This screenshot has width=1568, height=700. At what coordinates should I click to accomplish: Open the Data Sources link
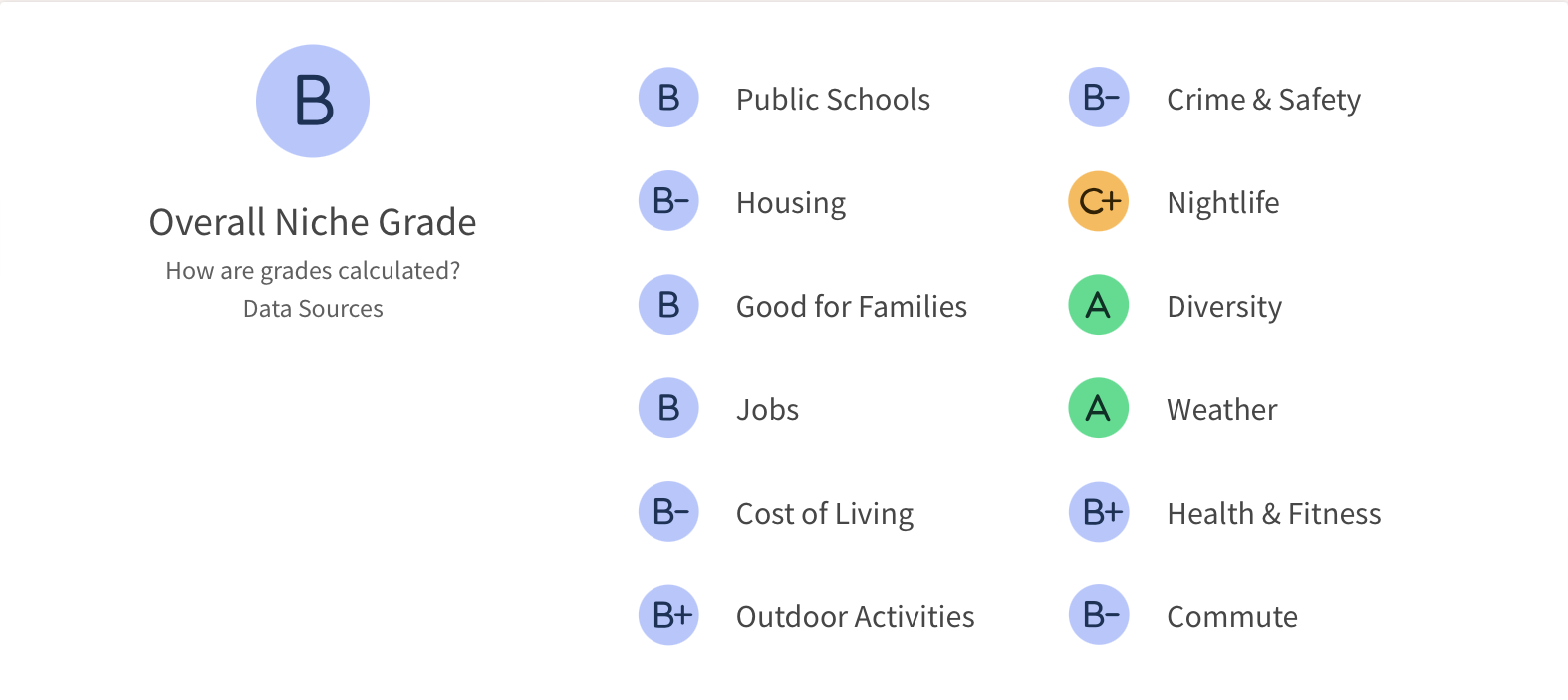point(313,308)
